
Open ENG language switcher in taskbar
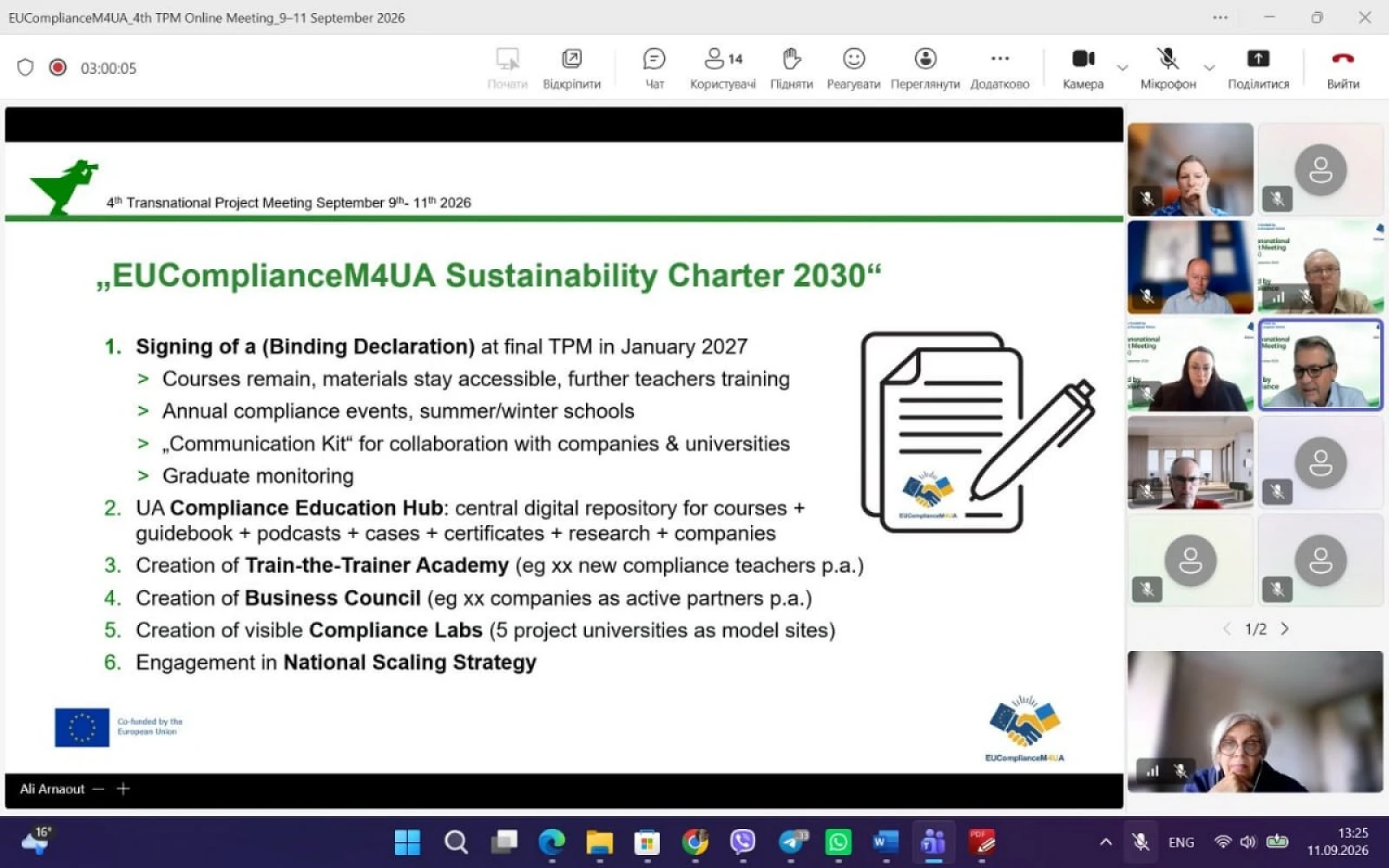pos(1181,842)
